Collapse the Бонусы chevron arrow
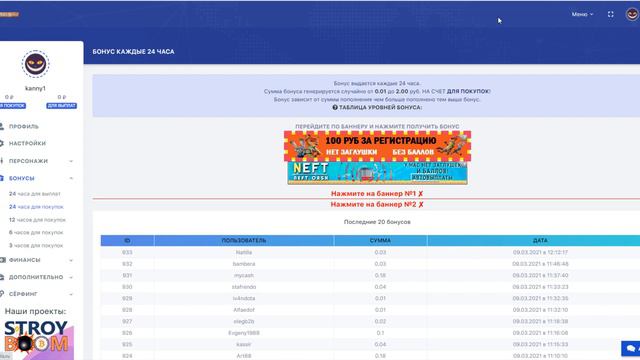The image size is (640, 360). [71, 178]
